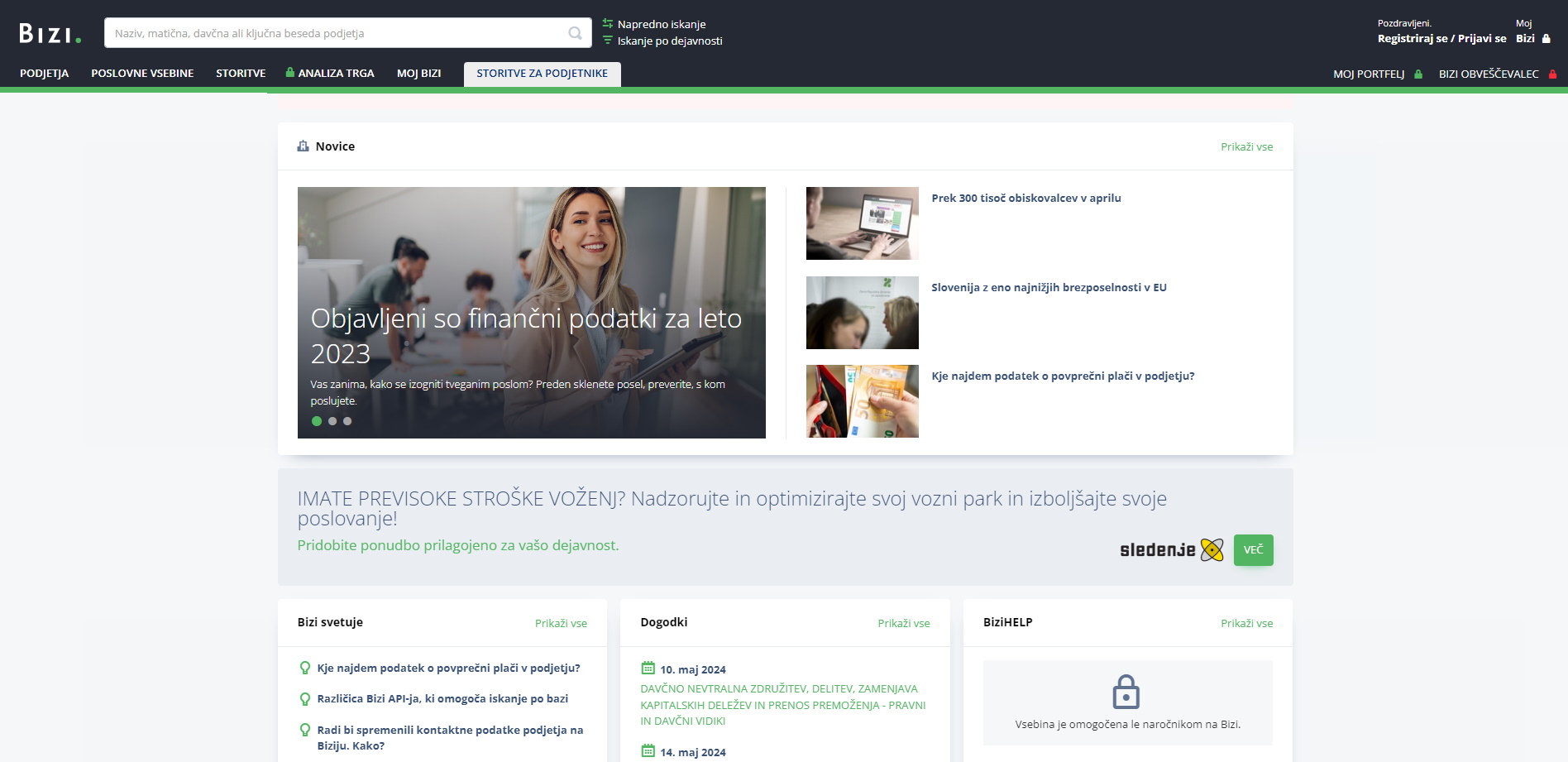Click red lock next to Bizi Obveščevalec
This screenshot has height=762, width=1568.
click(1552, 74)
